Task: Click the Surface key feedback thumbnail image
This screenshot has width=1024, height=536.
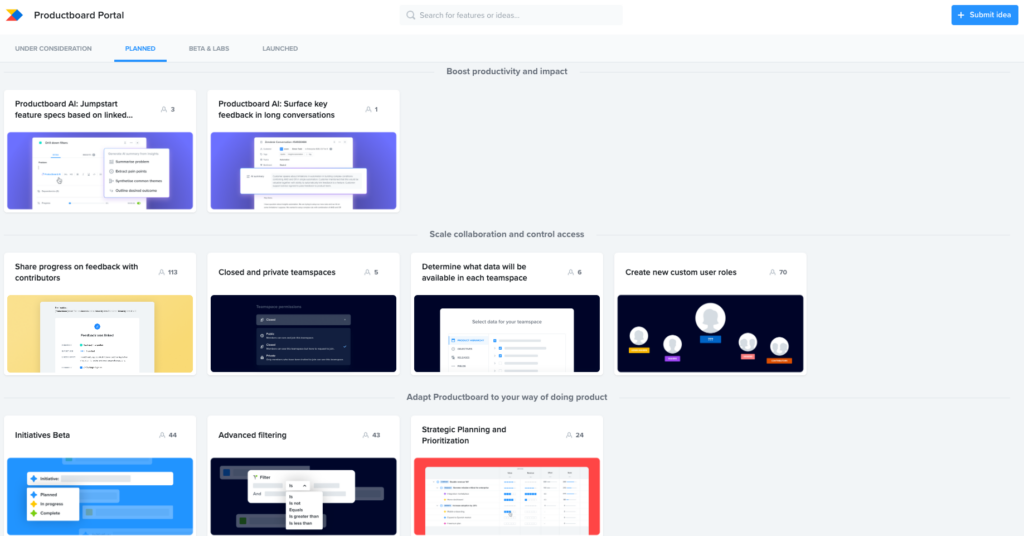Action: [x=303, y=171]
